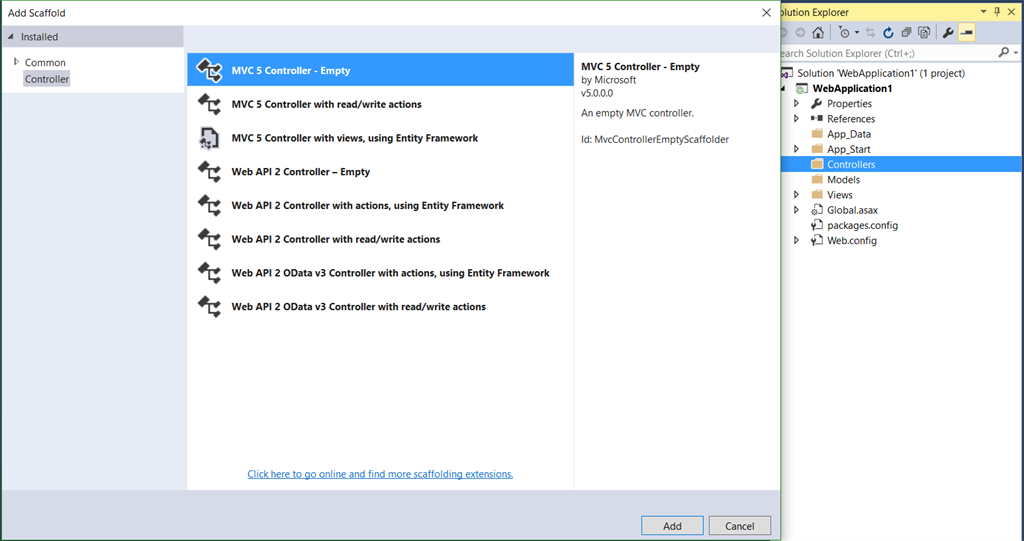Click the Controllers folder icon
The image size is (1024, 541).
coord(817,164)
